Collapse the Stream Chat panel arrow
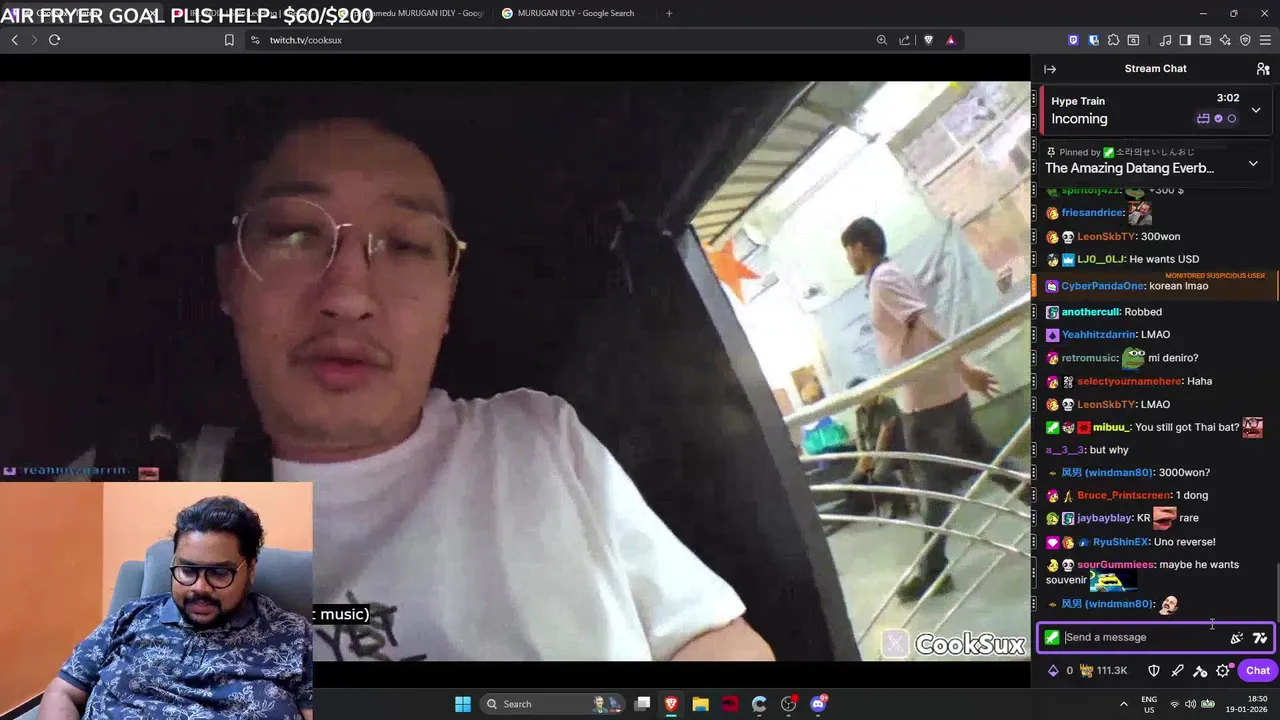1280x720 pixels. pyautogui.click(x=1050, y=69)
